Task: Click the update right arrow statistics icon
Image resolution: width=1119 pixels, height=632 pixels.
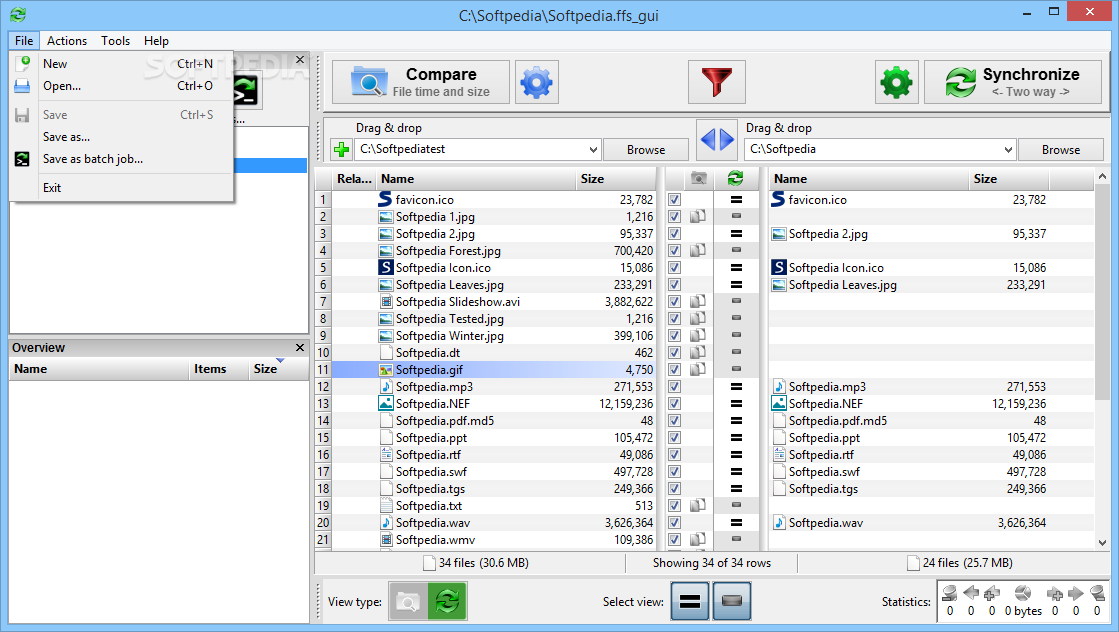Action: pos(1075,593)
